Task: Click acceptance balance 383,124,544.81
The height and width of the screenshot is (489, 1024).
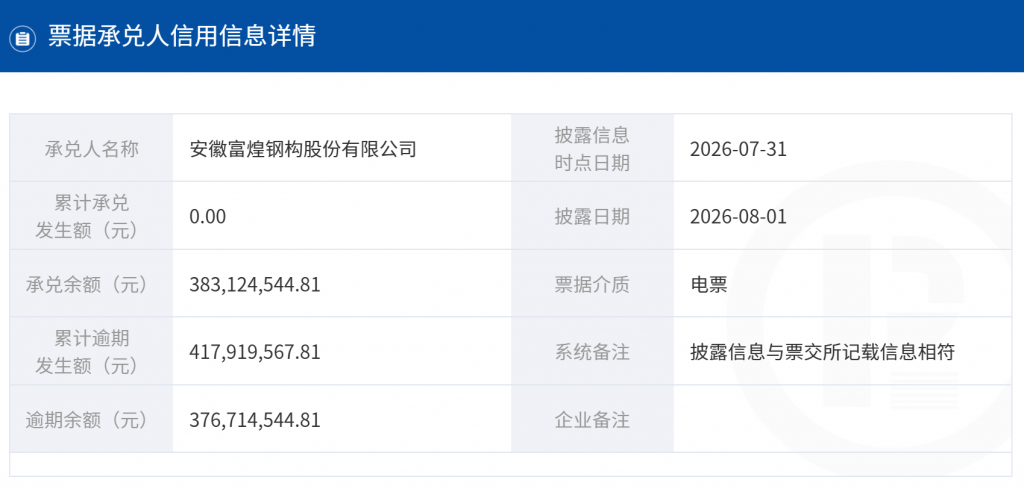Action: pos(255,285)
